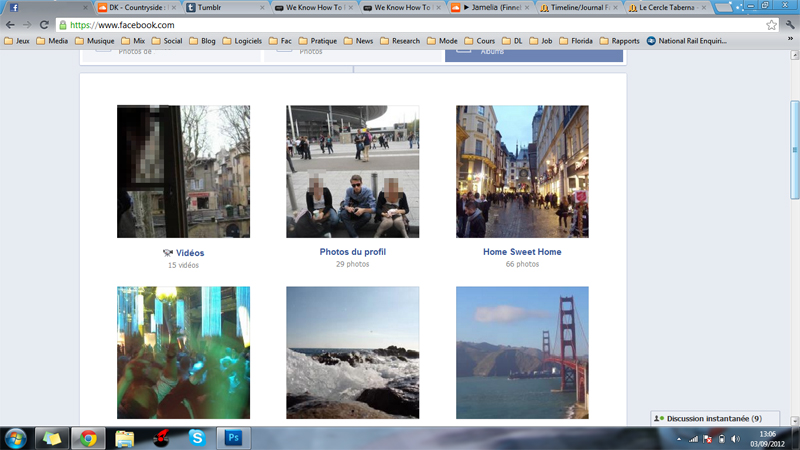The image size is (800, 450).
Task: Go back with the browser back arrow
Action: [x=10, y=24]
